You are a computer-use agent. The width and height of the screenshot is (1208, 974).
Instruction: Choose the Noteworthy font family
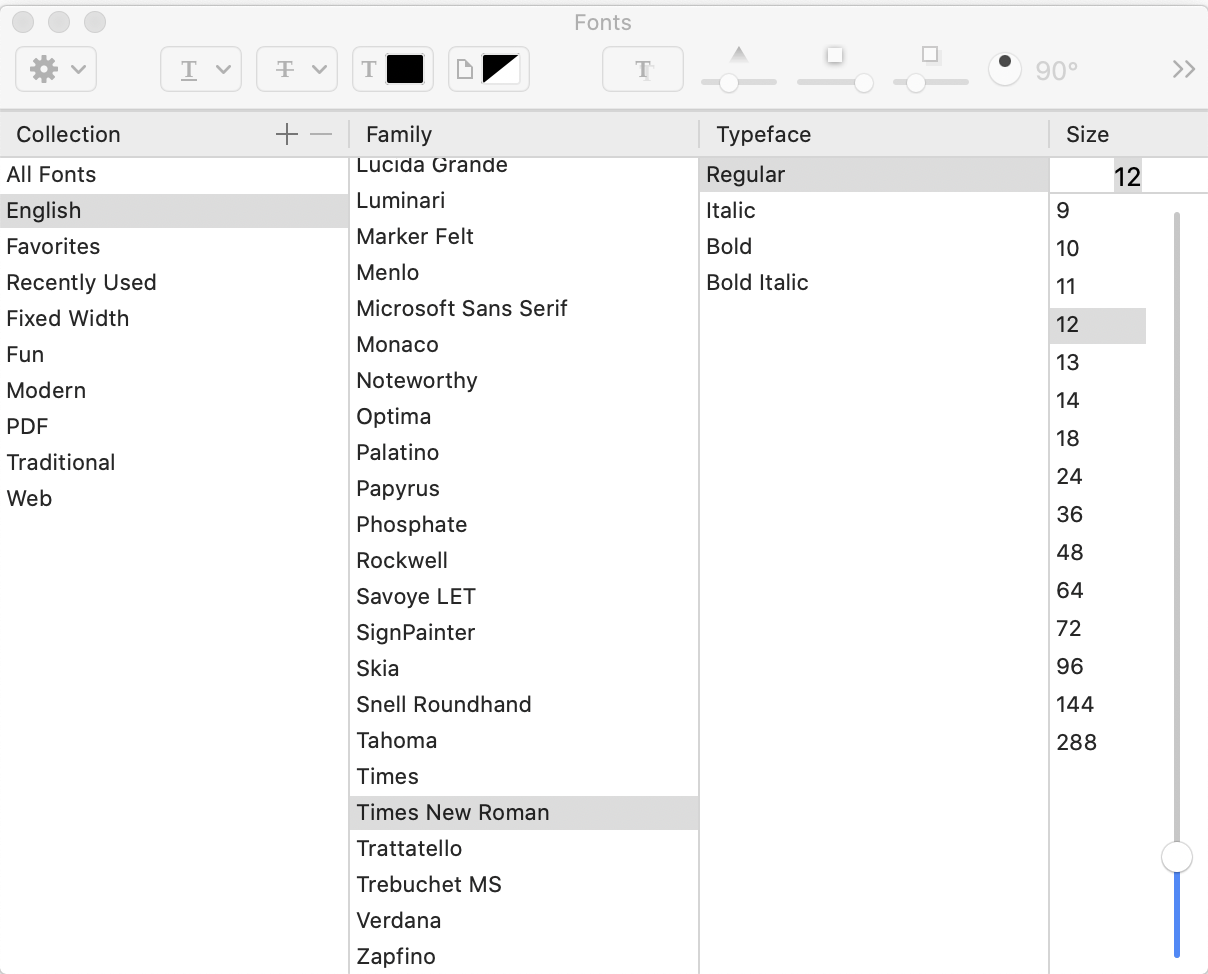[x=524, y=380]
